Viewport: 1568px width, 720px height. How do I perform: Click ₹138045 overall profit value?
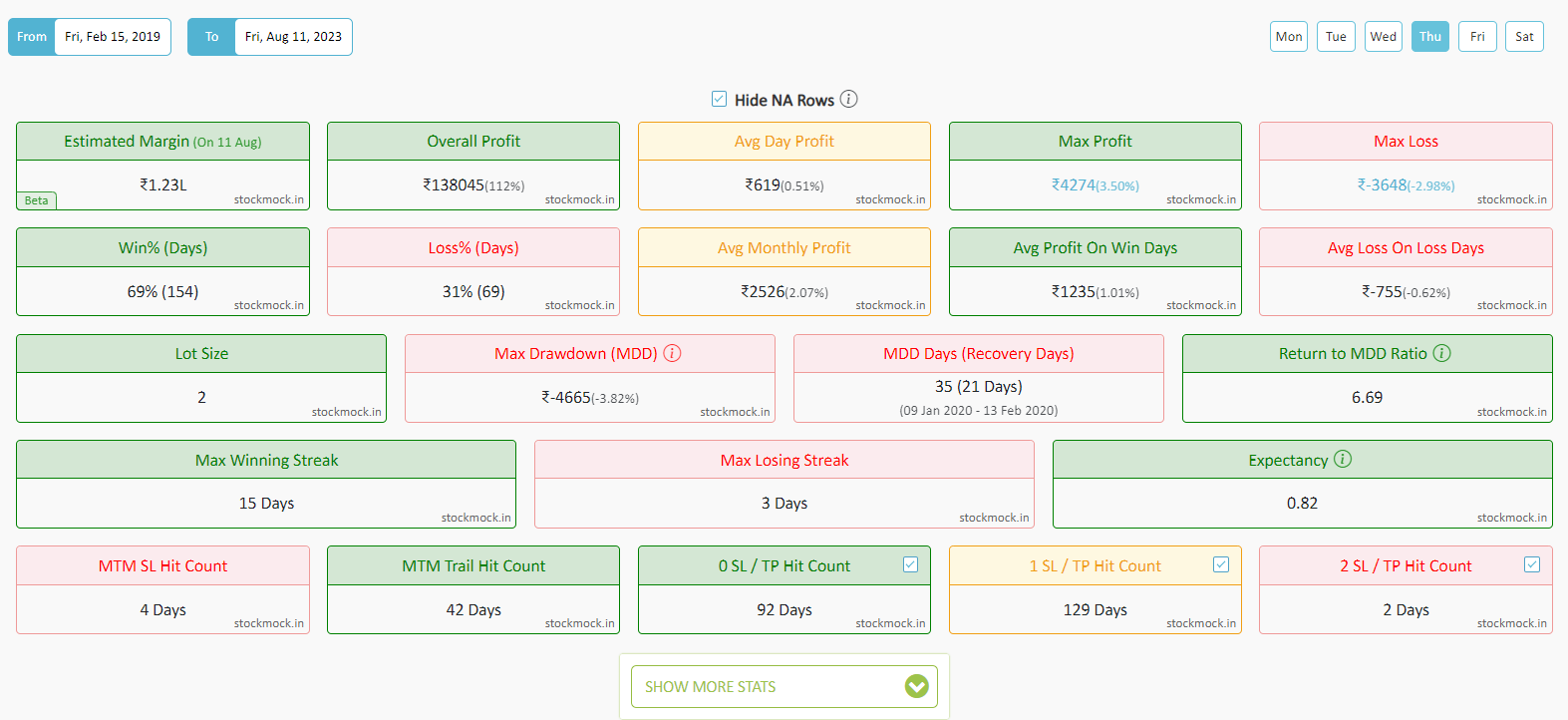click(473, 185)
